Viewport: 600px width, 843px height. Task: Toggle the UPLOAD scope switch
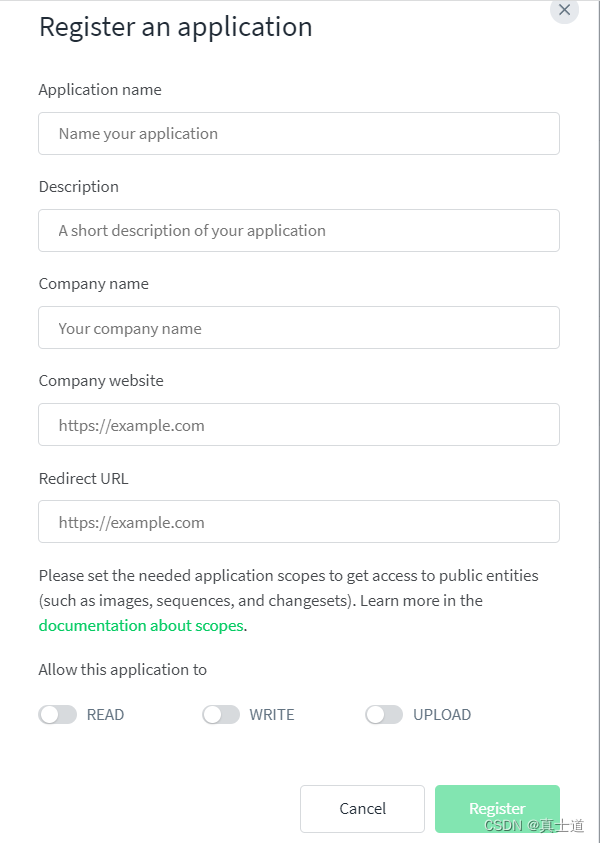(384, 715)
